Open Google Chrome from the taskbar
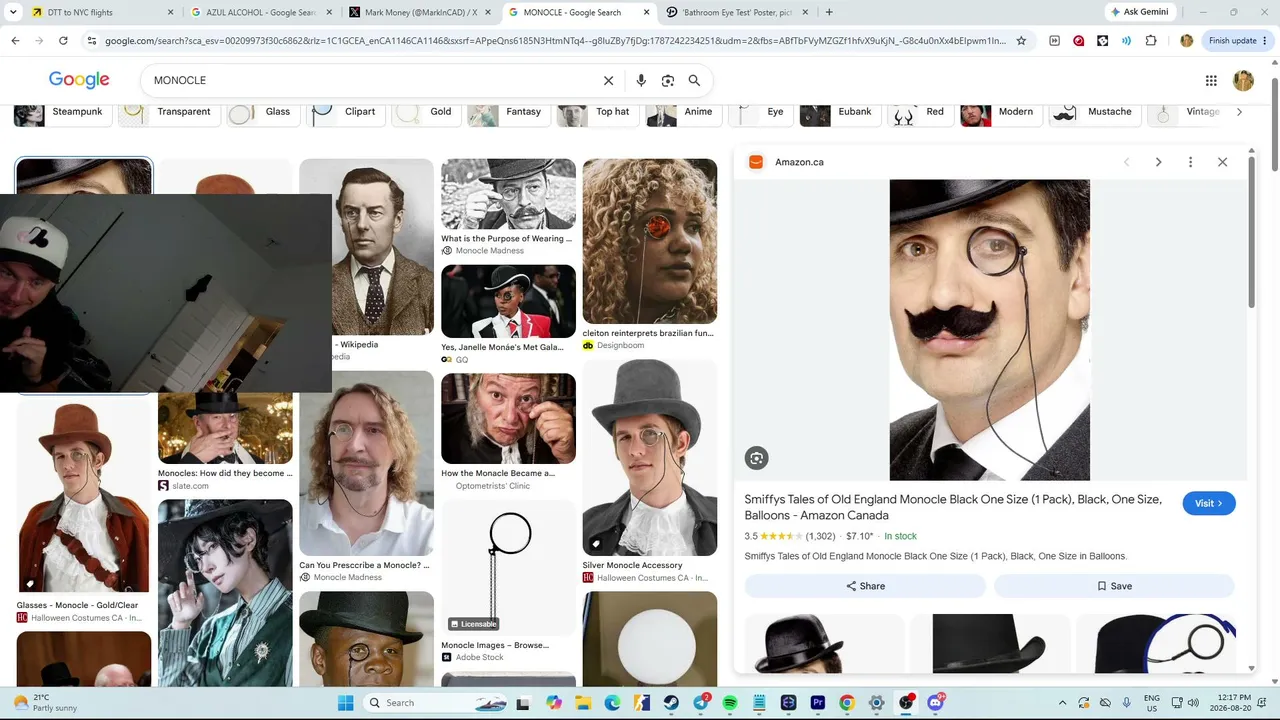 pos(847,703)
